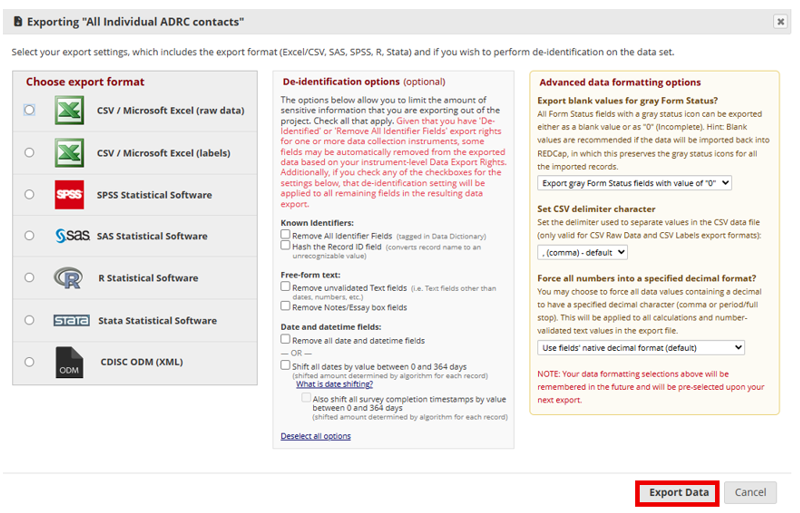
Task: Click the CSV / Microsoft Excel (raw data) label
Action: coord(170,110)
